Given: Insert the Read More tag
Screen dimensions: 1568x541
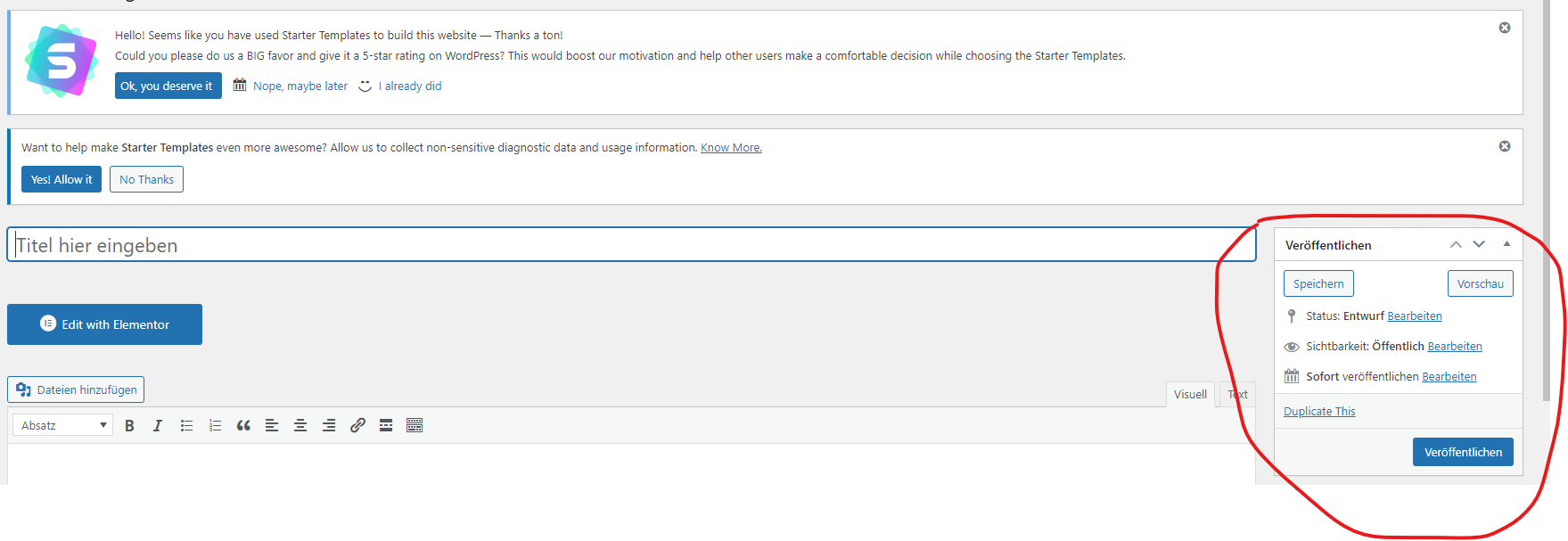Looking at the screenshot, I should tap(386, 426).
